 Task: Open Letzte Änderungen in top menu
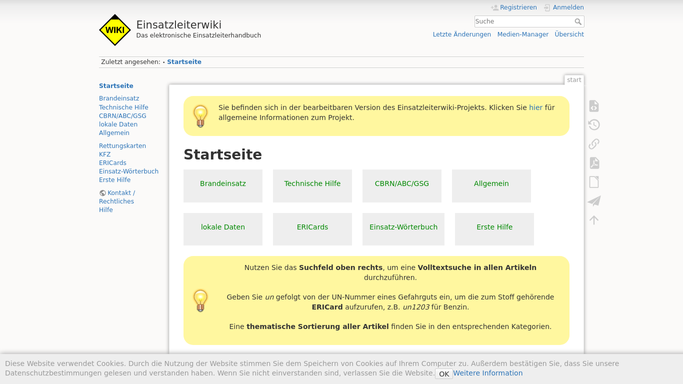(462, 34)
